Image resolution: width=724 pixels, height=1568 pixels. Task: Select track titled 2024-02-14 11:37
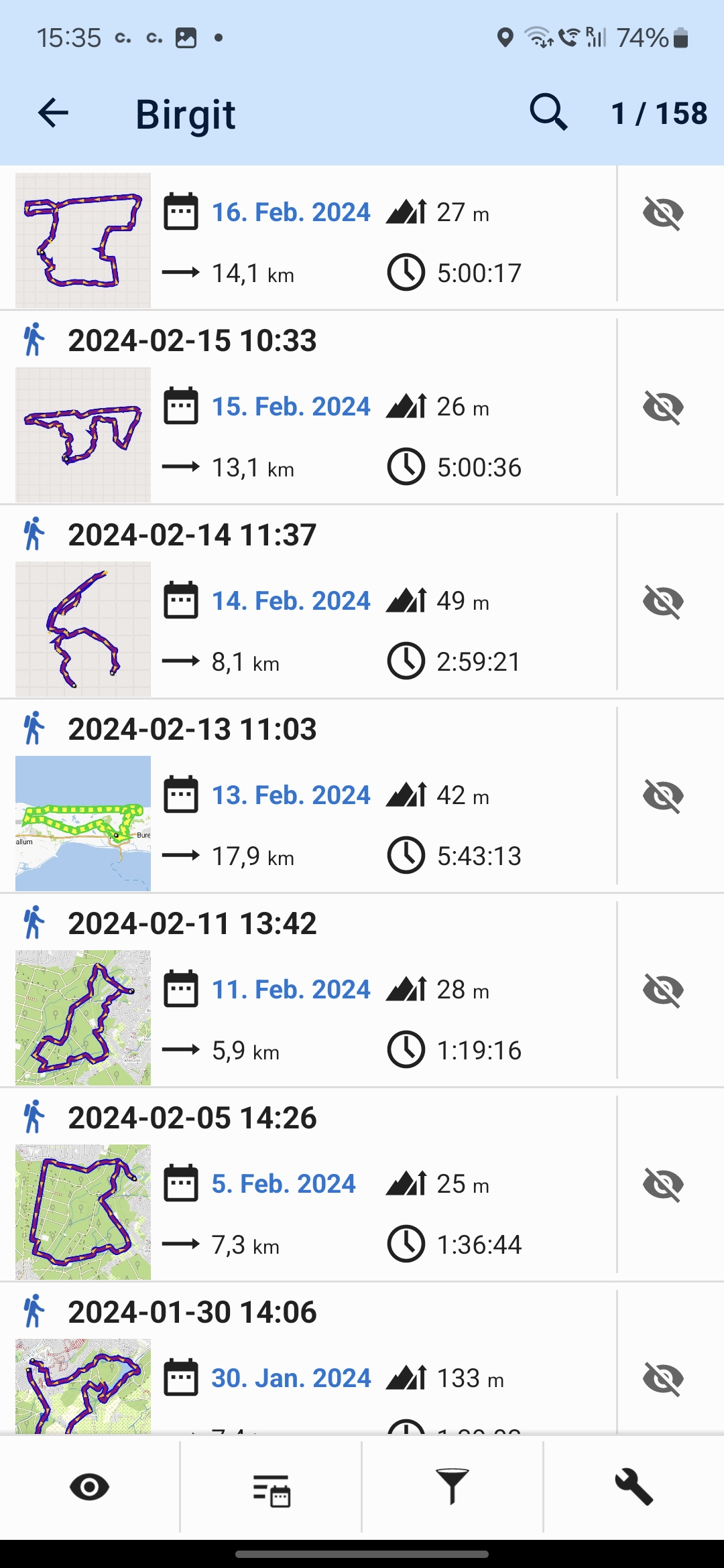(192, 535)
